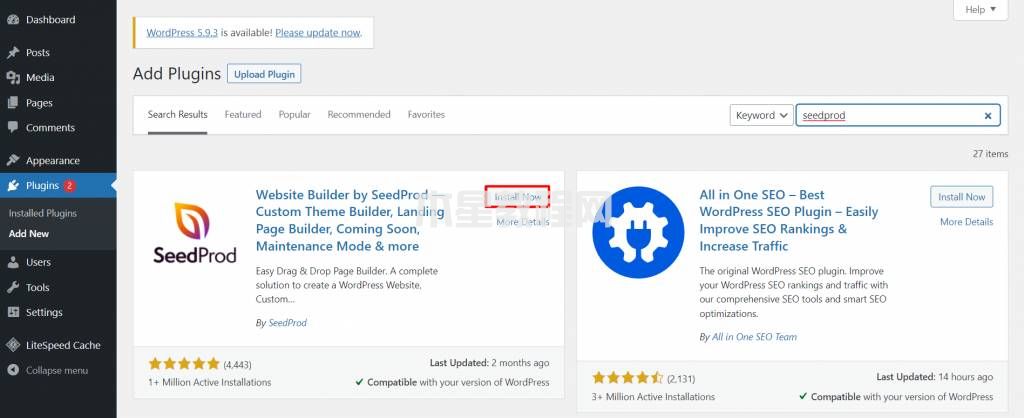Click the Collapse menu arrow icon

[x=13, y=370]
